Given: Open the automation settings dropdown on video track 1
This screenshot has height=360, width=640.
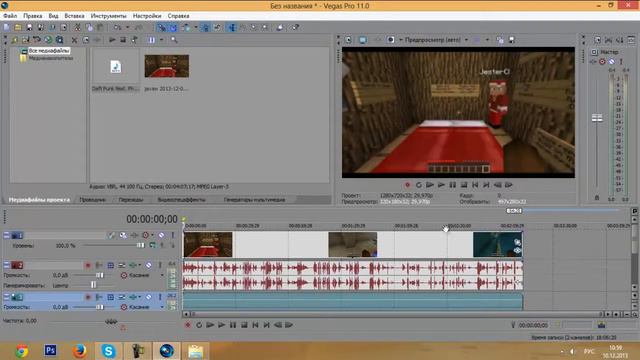Looking at the screenshot, I should (152, 235).
